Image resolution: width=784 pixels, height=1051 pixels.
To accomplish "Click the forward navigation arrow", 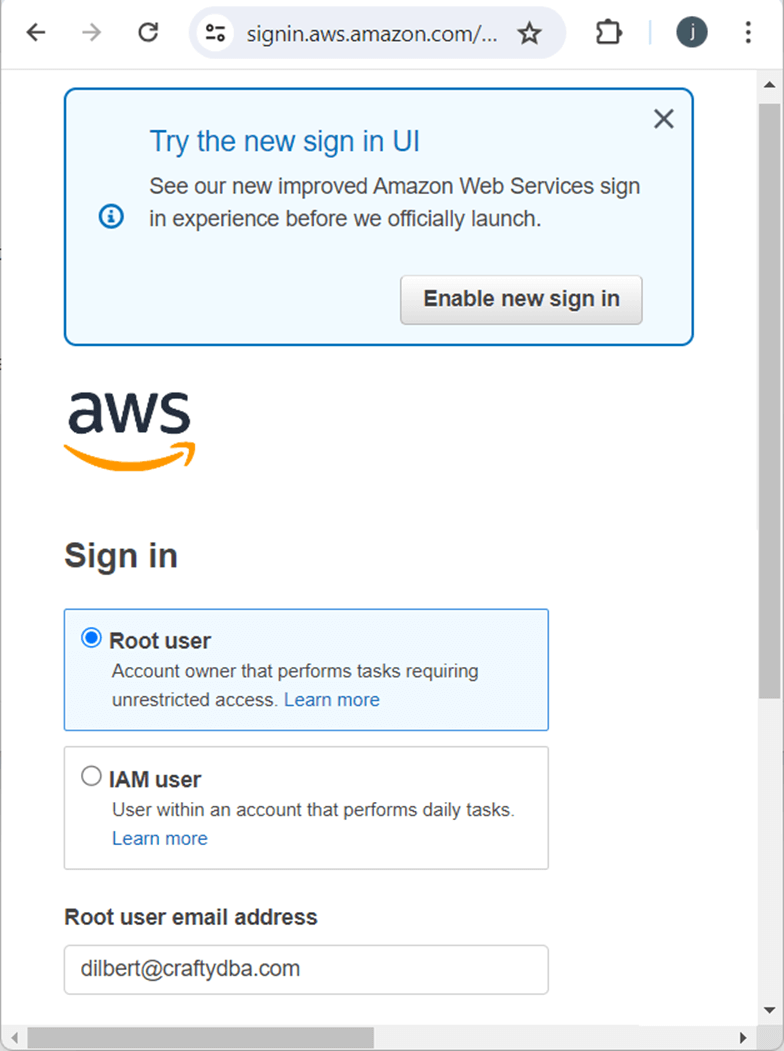I will click(92, 31).
